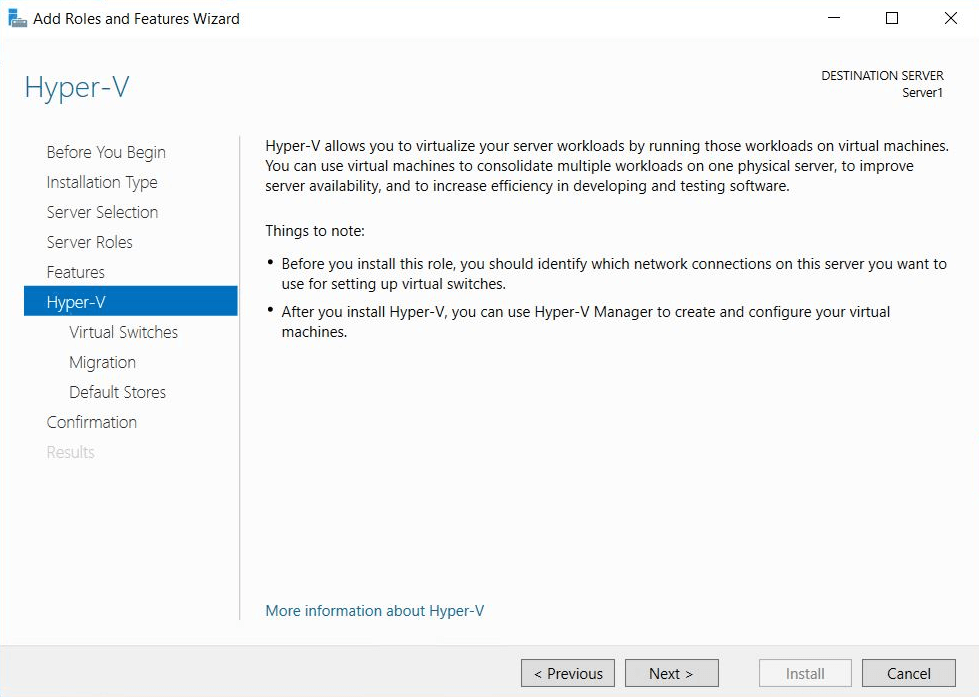Select Before You Begin in the sidebar
This screenshot has width=979, height=697.
tap(105, 152)
